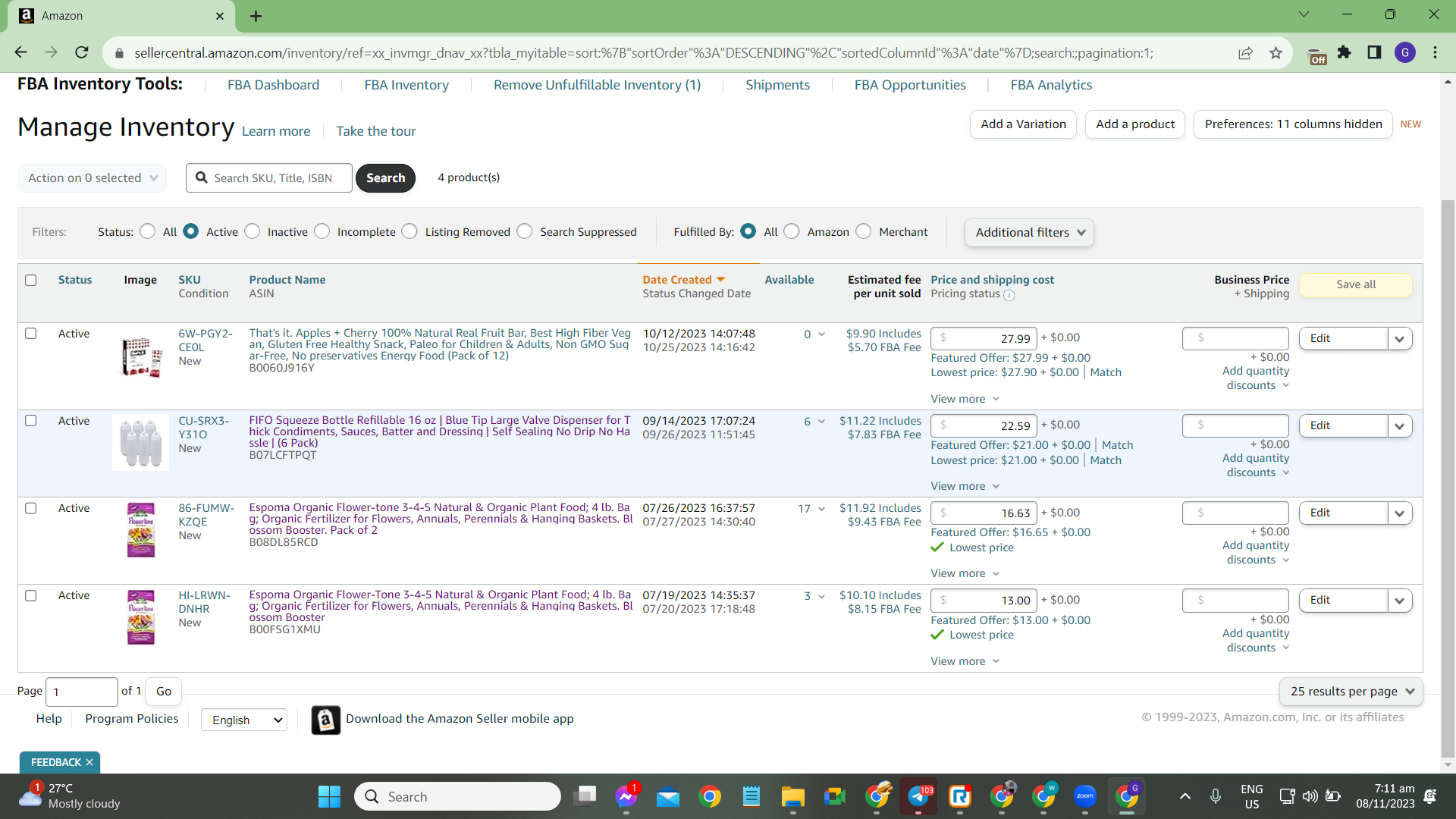Screen dimensions: 1456x819
Task: Go to the Shipments tab
Action: [x=777, y=85]
